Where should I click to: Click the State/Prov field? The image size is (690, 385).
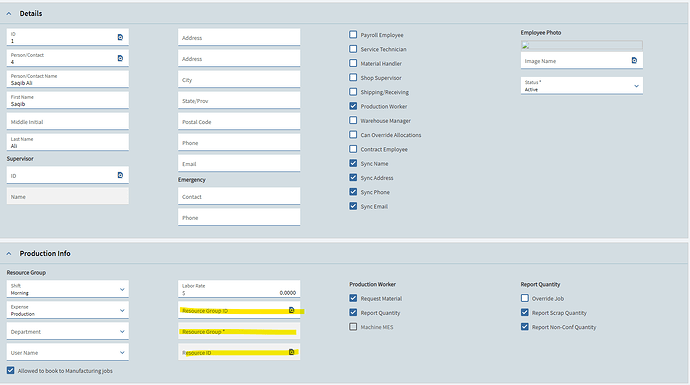coord(239,100)
